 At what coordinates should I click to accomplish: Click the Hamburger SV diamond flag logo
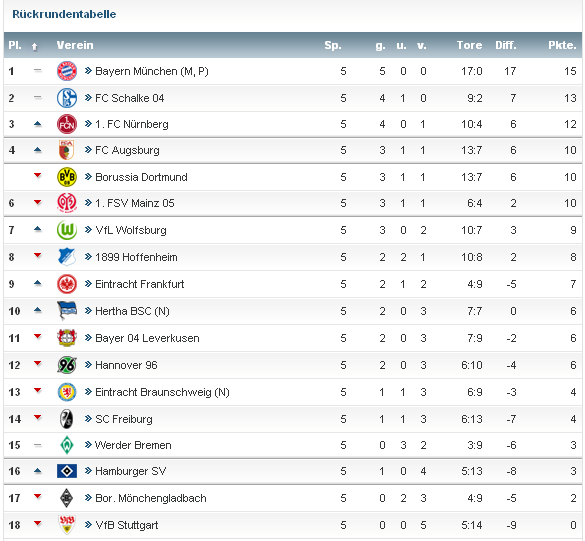point(67,471)
